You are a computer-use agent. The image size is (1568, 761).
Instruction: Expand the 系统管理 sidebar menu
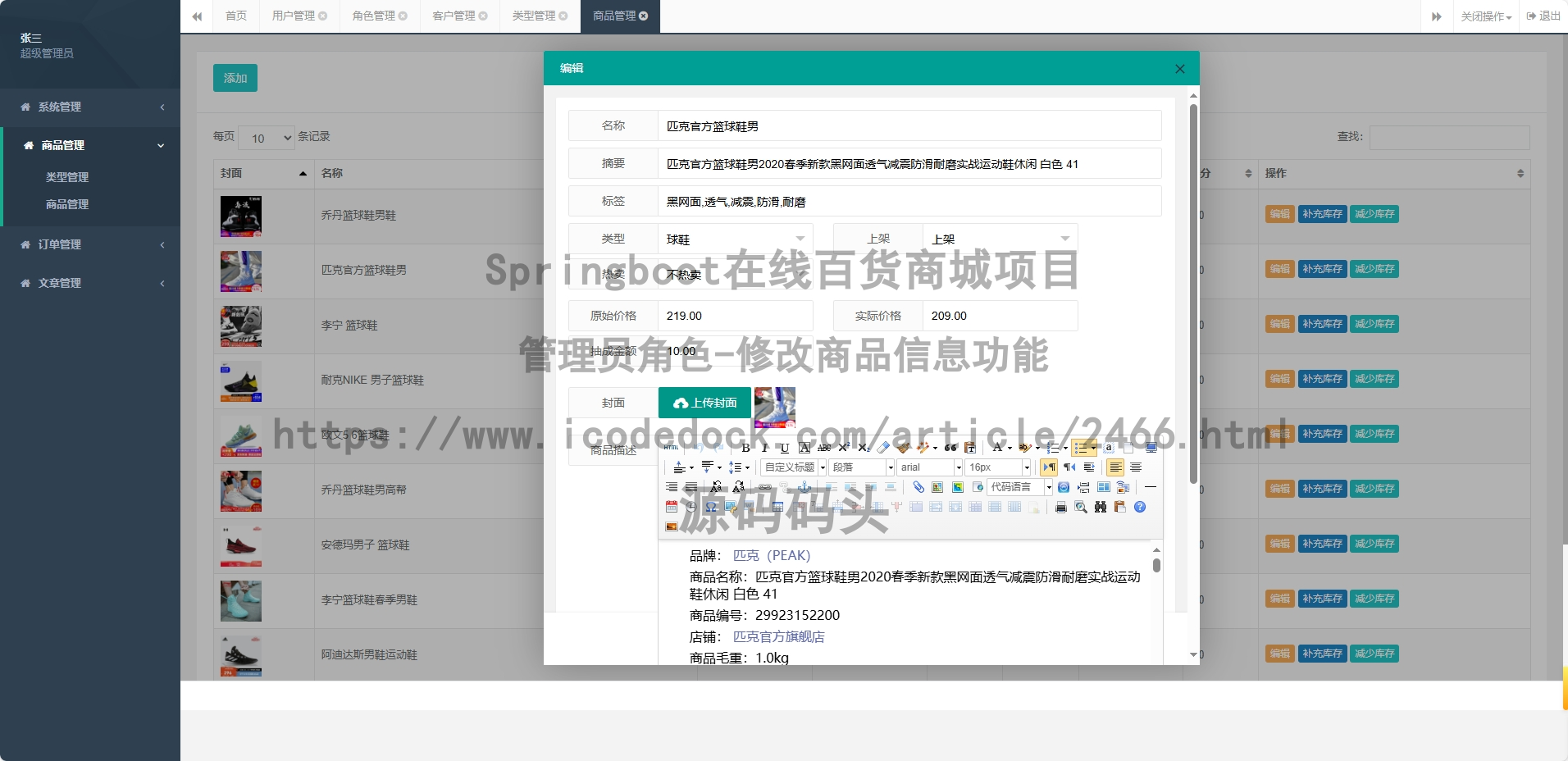pos(90,107)
